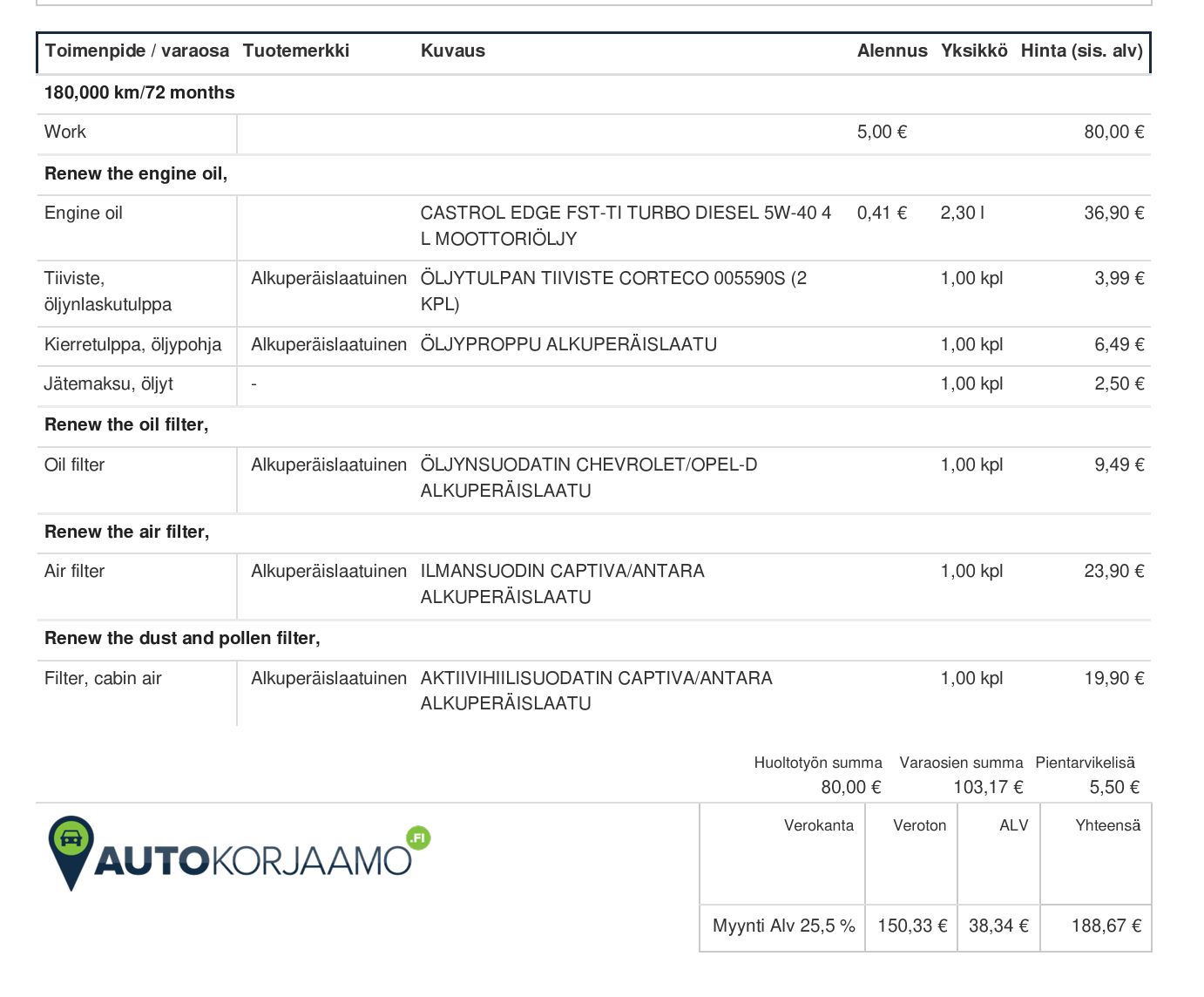Viewport: 1204px width, 997px height.
Task: Click the Autokorjaamo map pin car icon
Action: pos(71,851)
